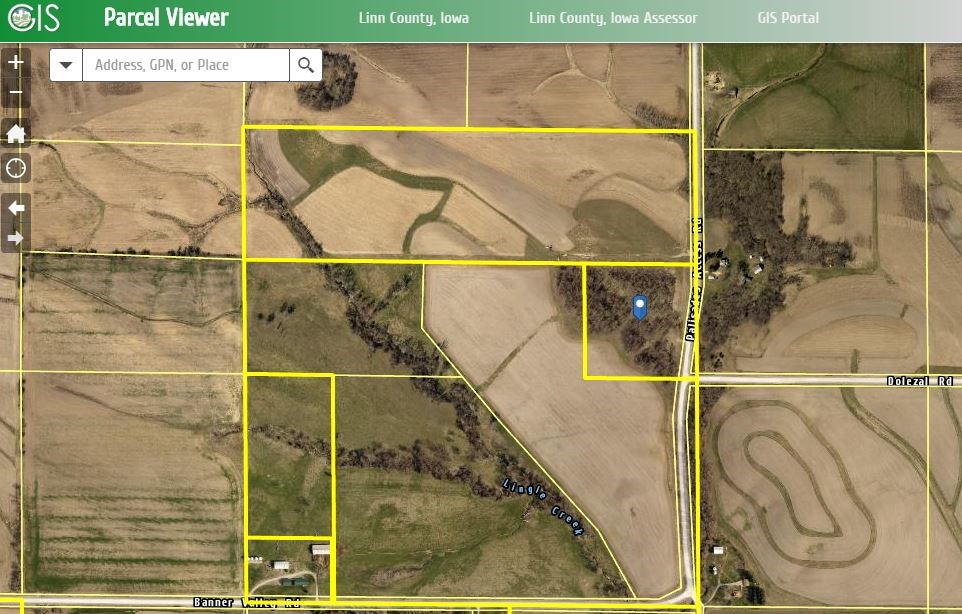
Task: Navigate to the GIS Portal
Action: tap(788, 18)
